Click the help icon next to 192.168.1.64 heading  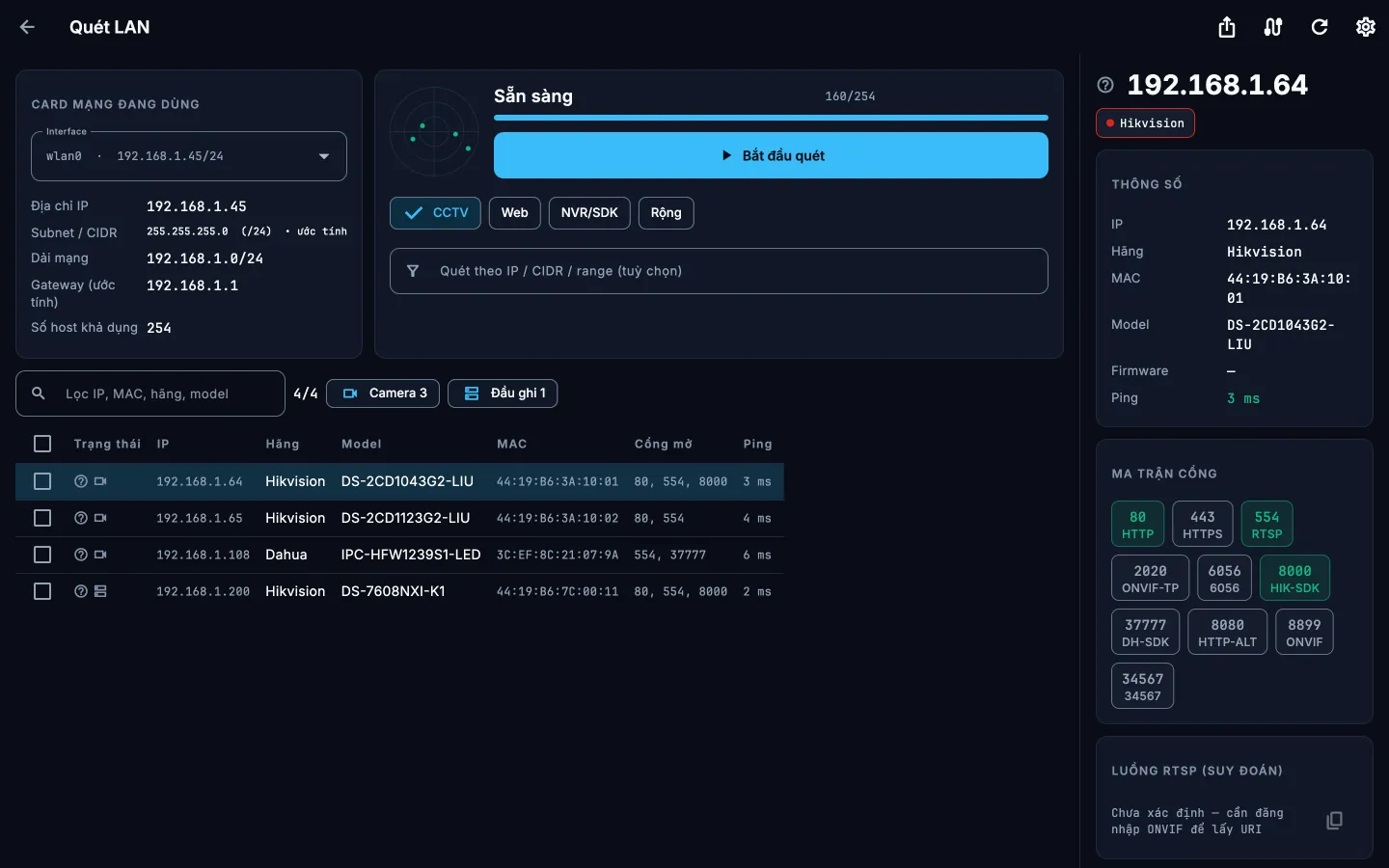click(1105, 85)
